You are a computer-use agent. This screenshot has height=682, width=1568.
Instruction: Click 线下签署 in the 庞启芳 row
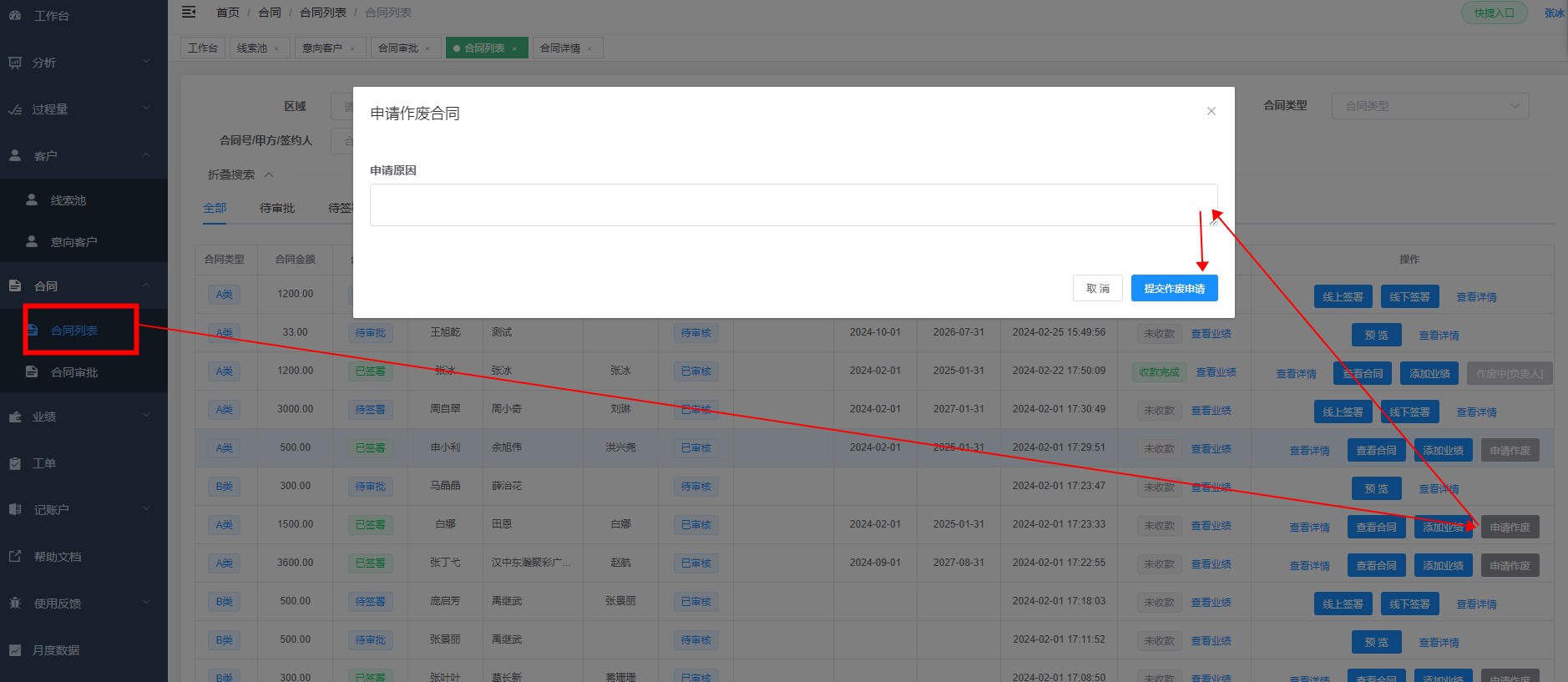tap(1409, 604)
